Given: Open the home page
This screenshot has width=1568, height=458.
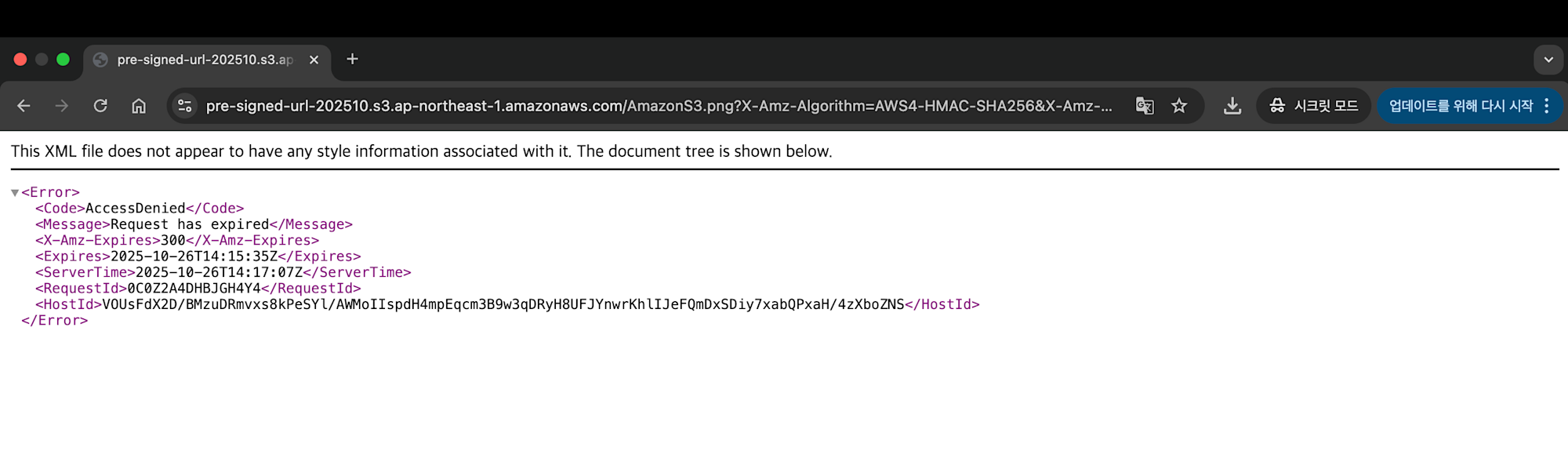Looking at the screenshot, I should pyautogui.click(x=139, y=106).
